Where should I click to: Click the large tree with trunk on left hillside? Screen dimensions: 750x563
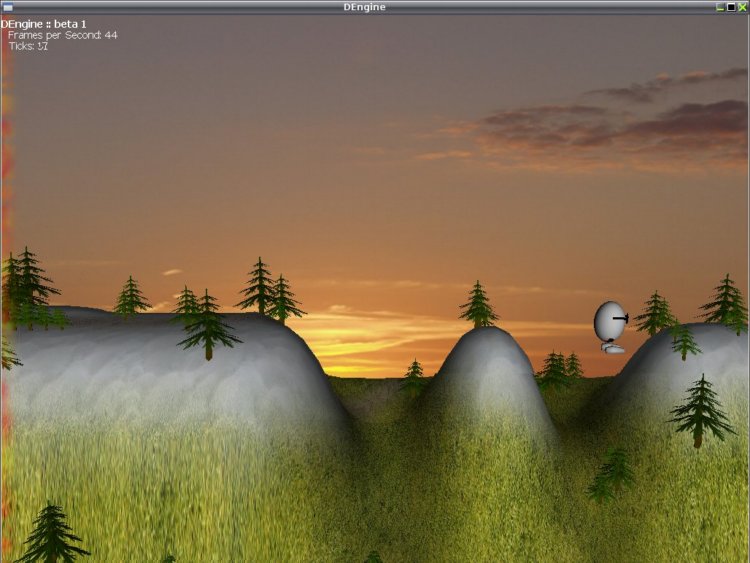tap(208, 325)
